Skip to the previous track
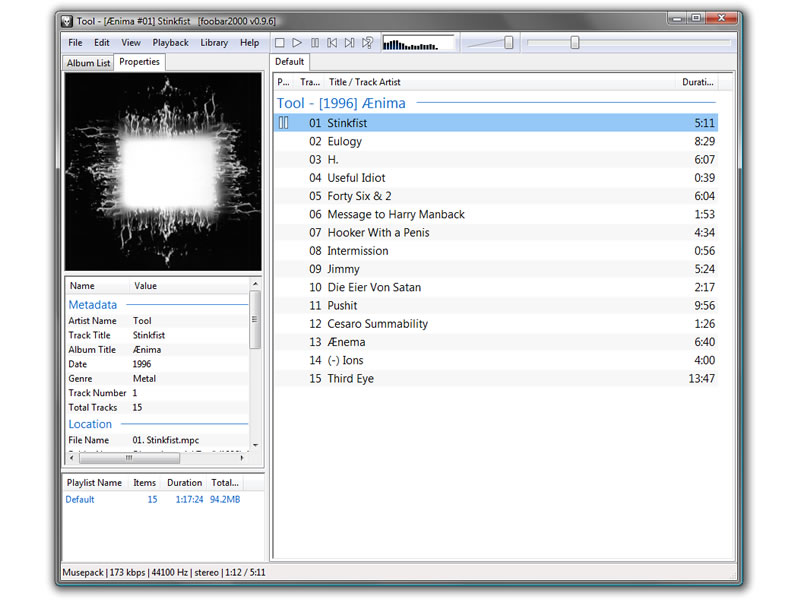The width and height of the screenshot is (800, 600). (x=332, y=43)
